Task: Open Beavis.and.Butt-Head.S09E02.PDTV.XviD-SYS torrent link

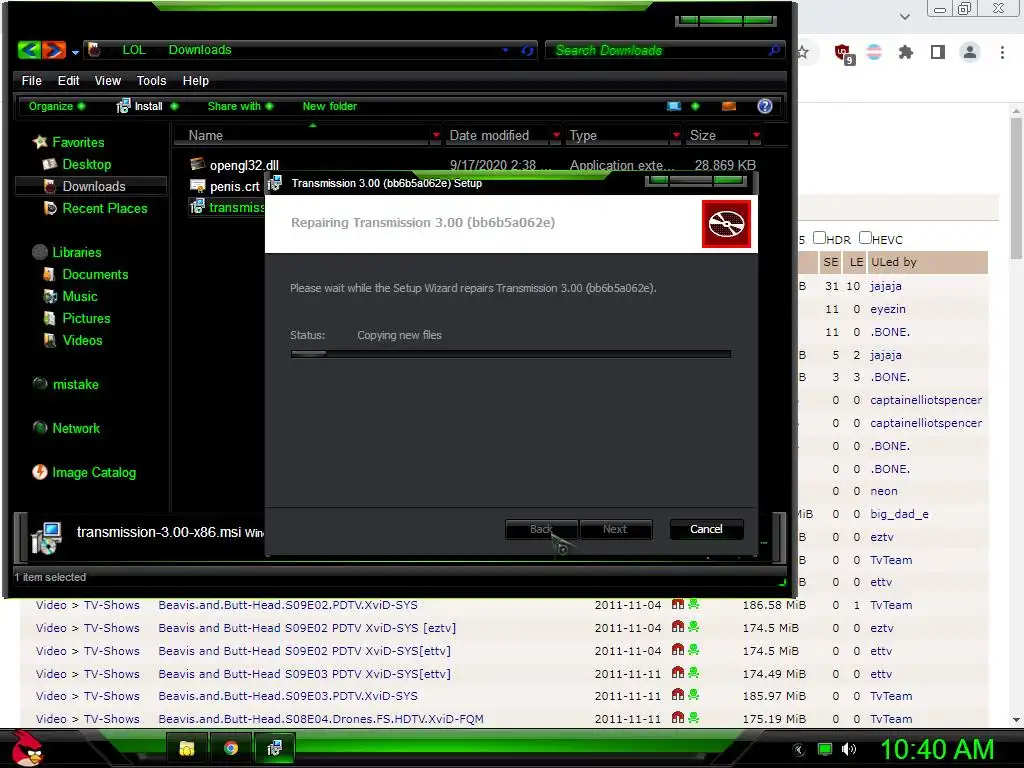Action: coord(288,605)
